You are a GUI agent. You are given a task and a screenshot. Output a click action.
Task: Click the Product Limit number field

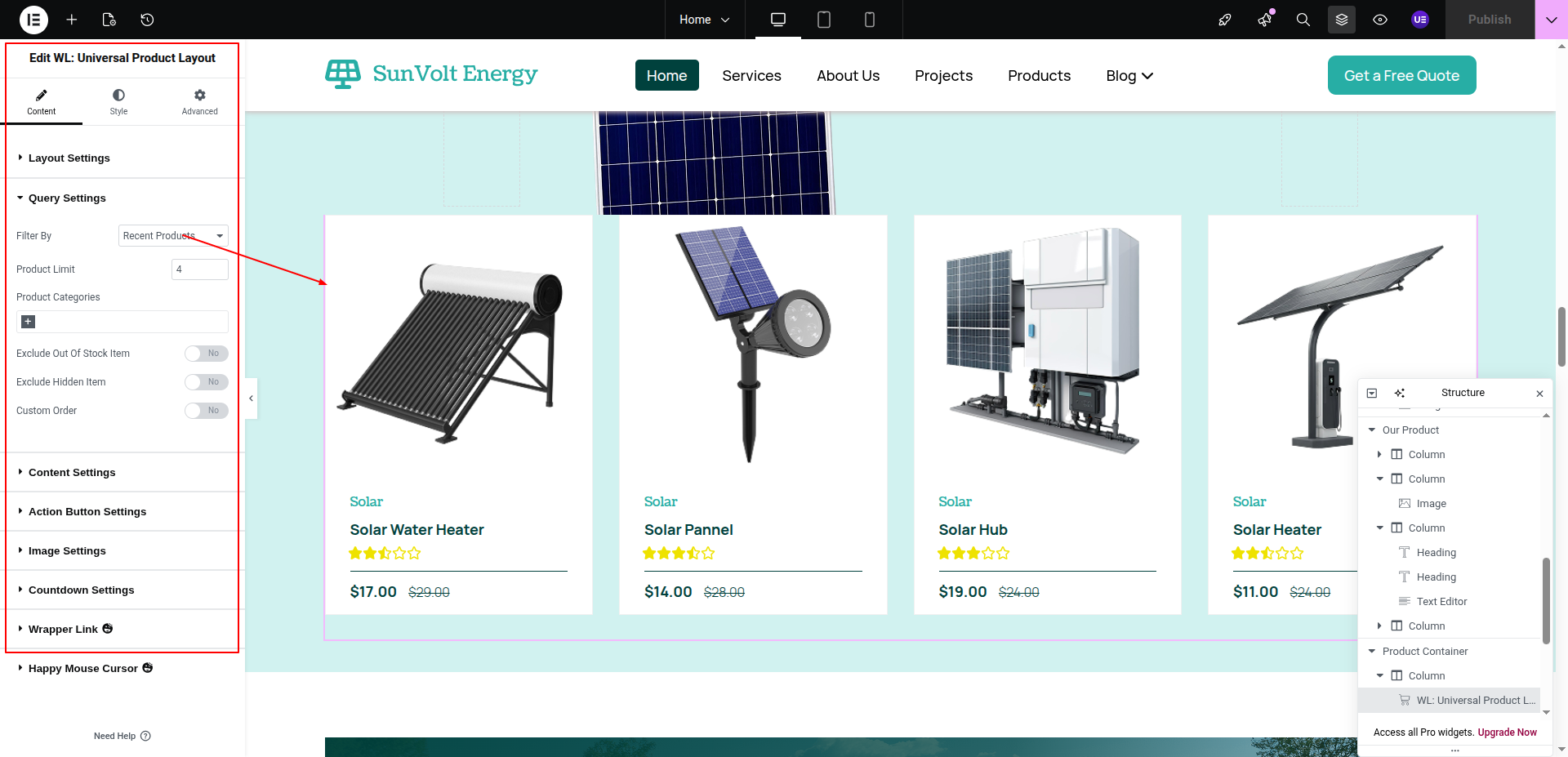[199, 269]
